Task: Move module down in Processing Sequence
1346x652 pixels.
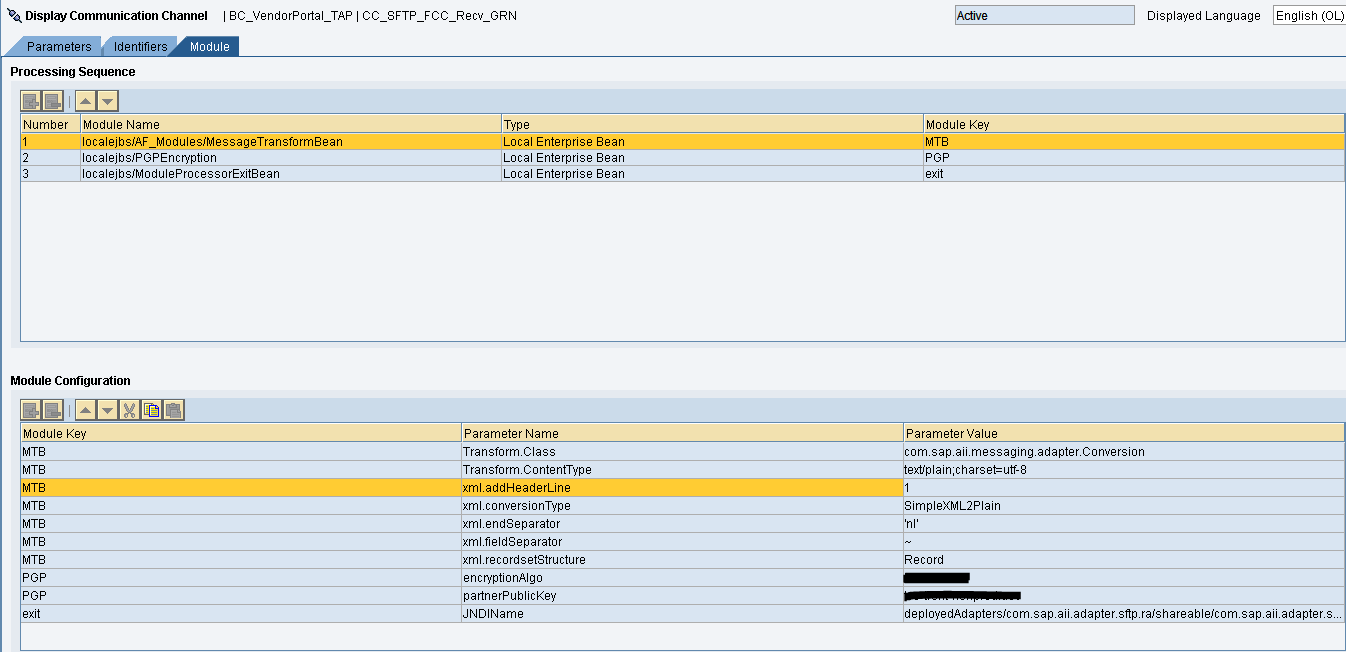Action: [108, 101]
